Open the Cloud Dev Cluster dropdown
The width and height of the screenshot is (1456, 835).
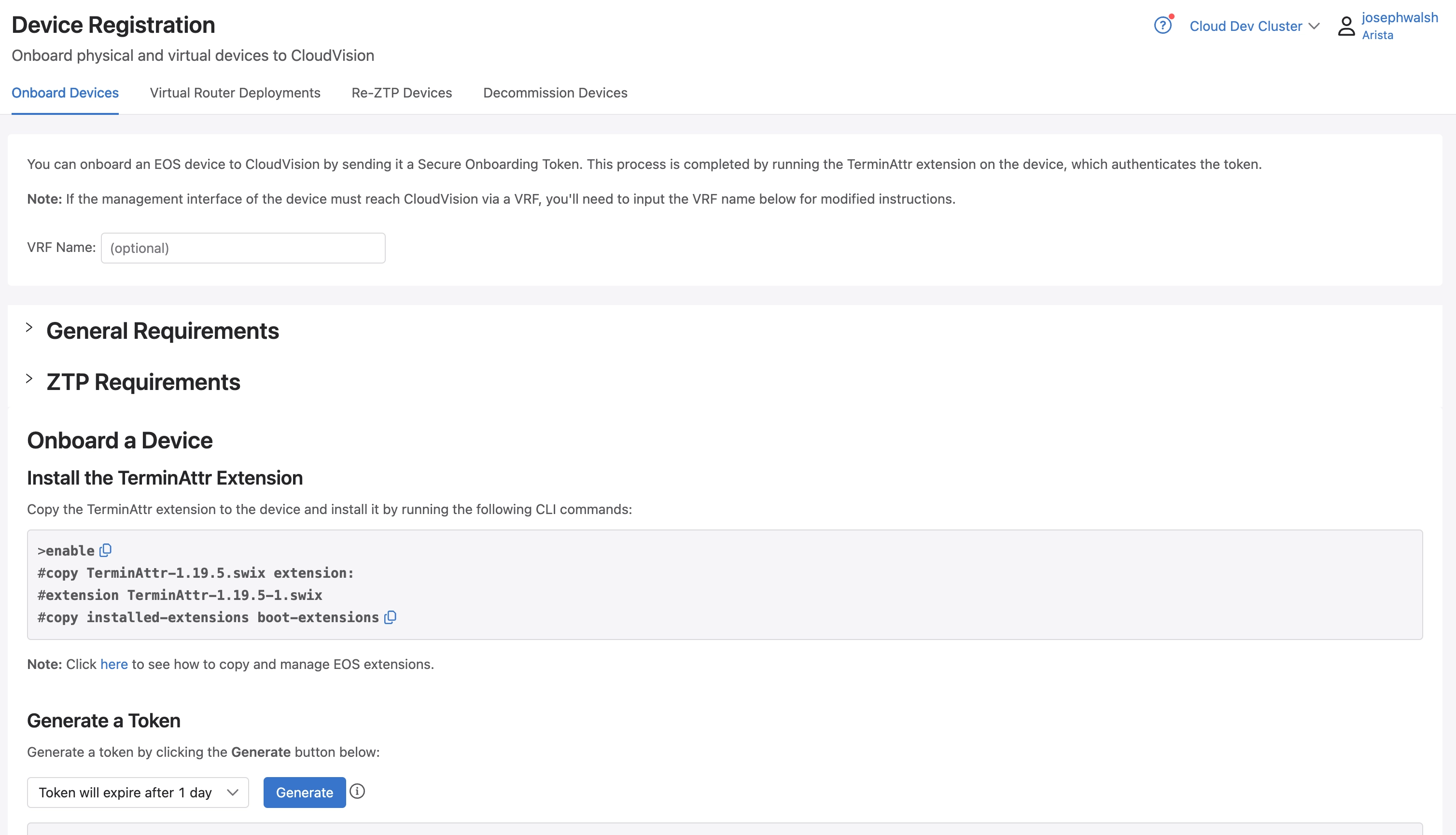click(x=1255, y=27)
